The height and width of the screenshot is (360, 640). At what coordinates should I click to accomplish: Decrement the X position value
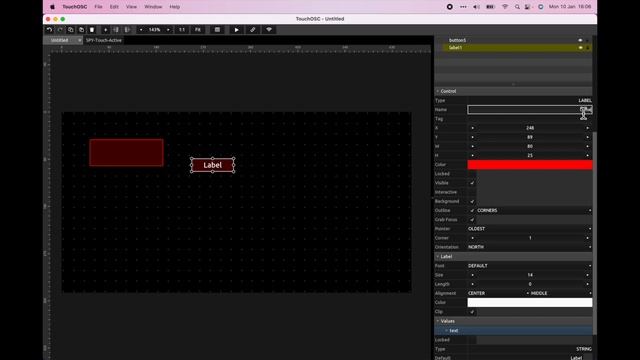[x=473, y=128]
